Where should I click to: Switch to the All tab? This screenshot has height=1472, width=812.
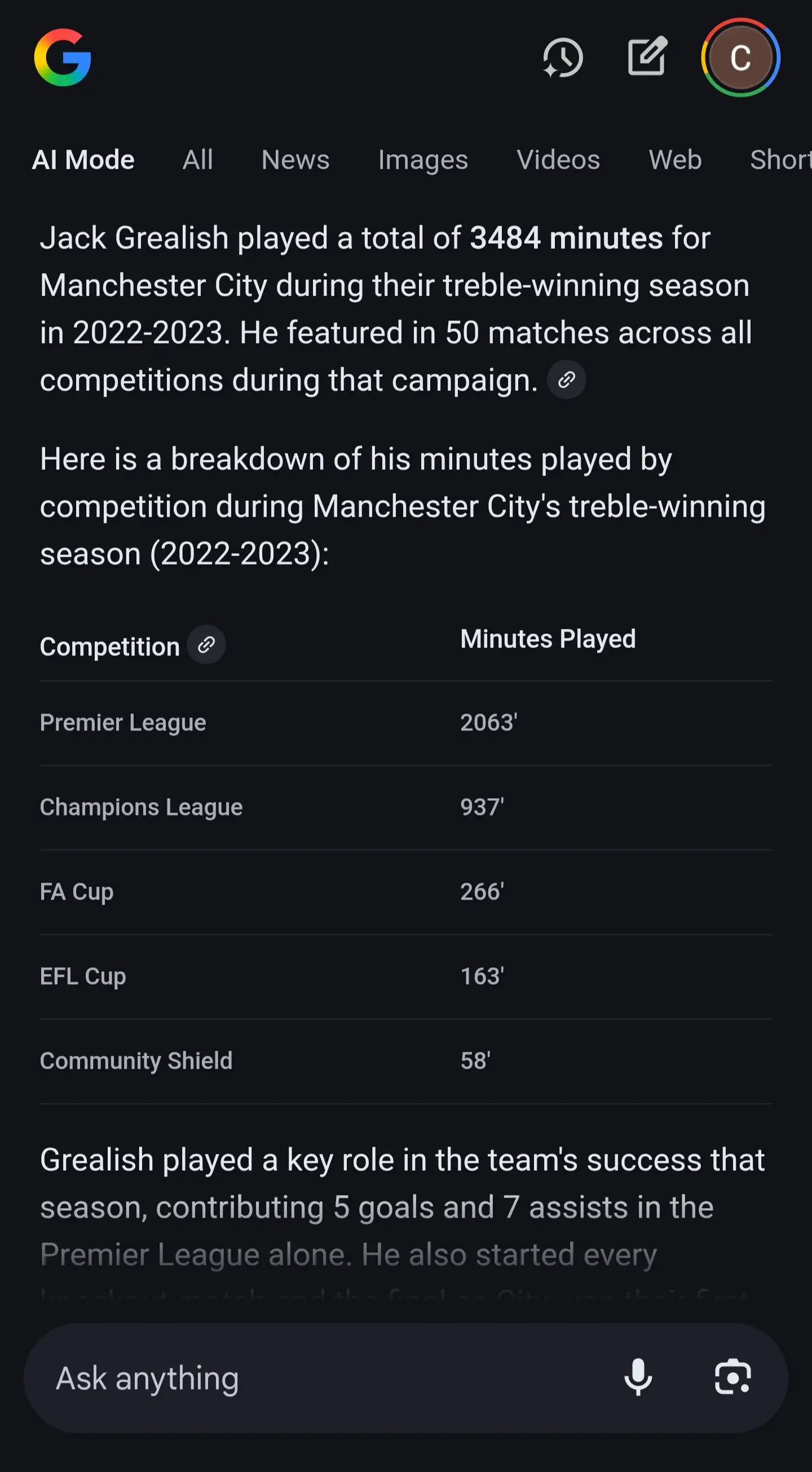(198, 160)
